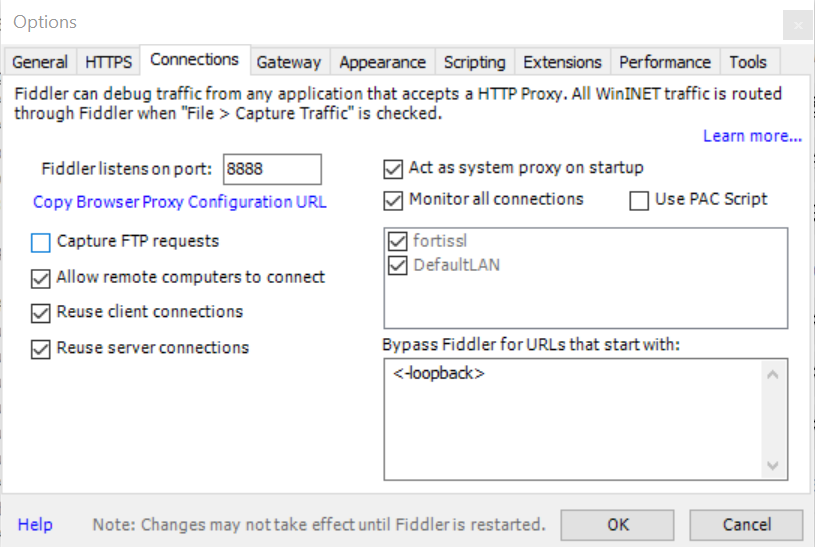This screenshot has width=815, height=547.
Task: Copy Browser Proxy Configuration URL link
Action: click(x=180, y=202)
